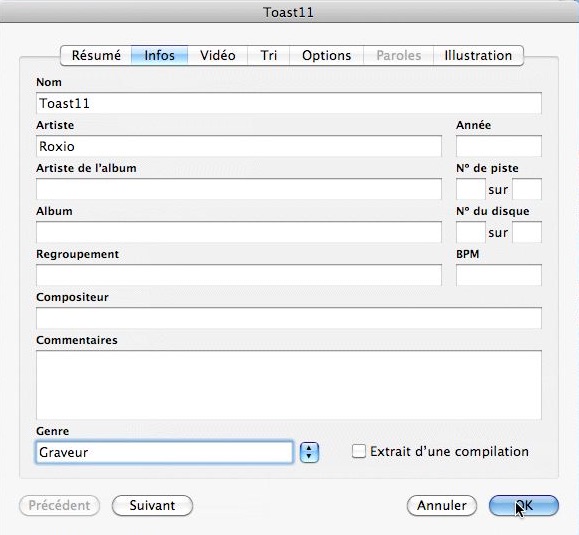Enable Extrait d'une compilation checkbox

pos(359,451)
